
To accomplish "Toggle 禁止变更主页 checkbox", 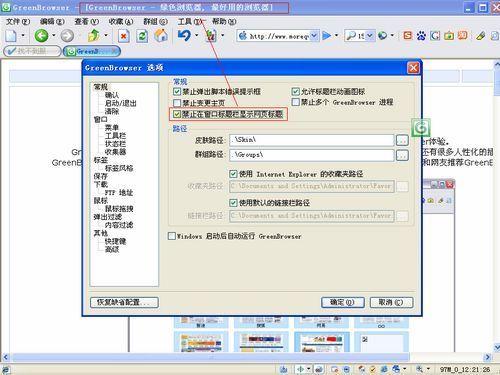I will point(177,103).
